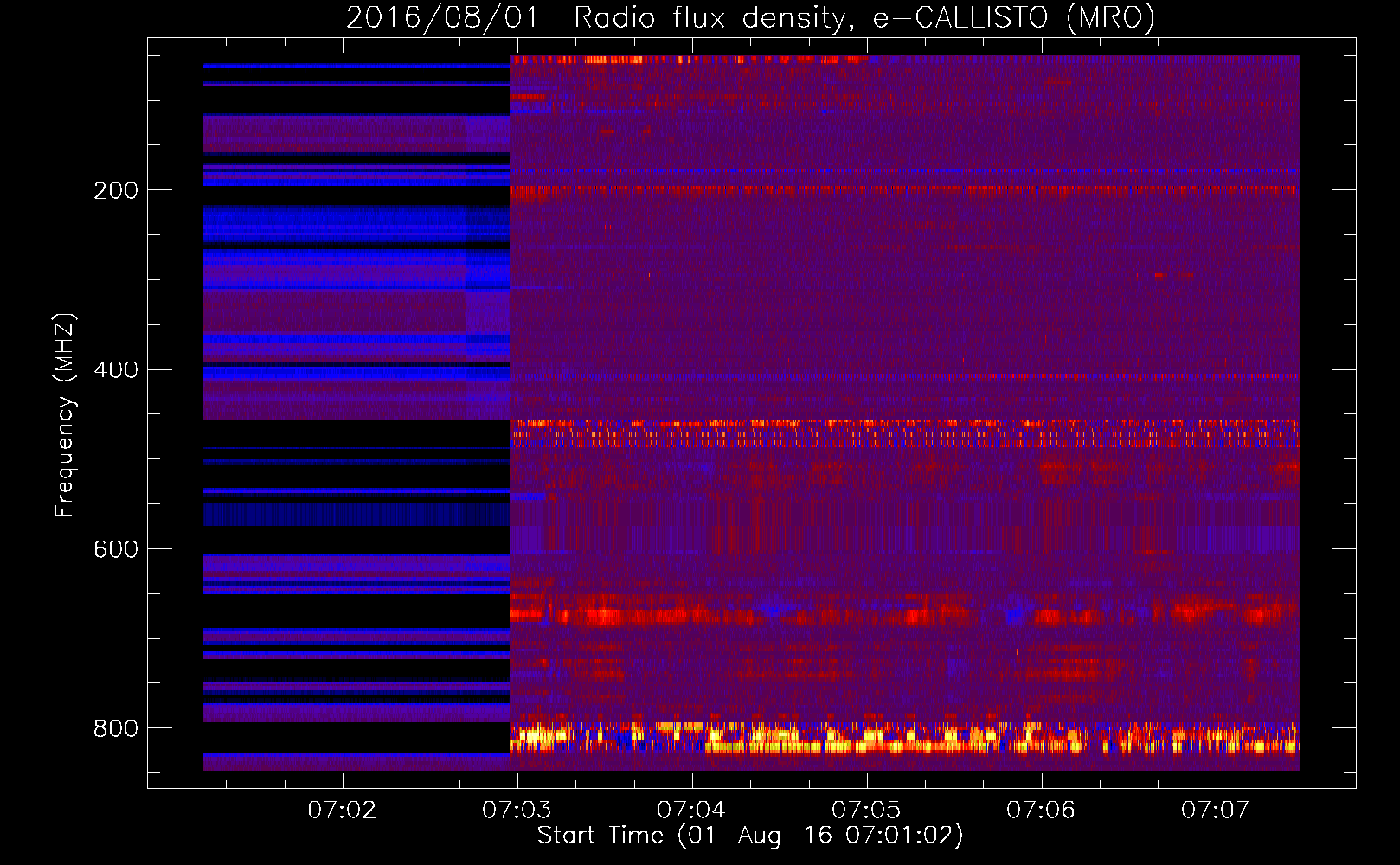Click the 200 frequency tick label

click(116, 190)
